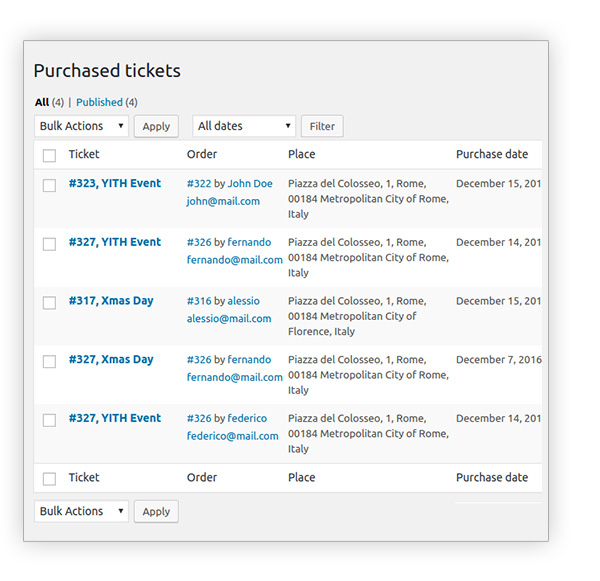Tick the header select-all checkbox
The image size is (600, 581).
(x=49, y=155)
